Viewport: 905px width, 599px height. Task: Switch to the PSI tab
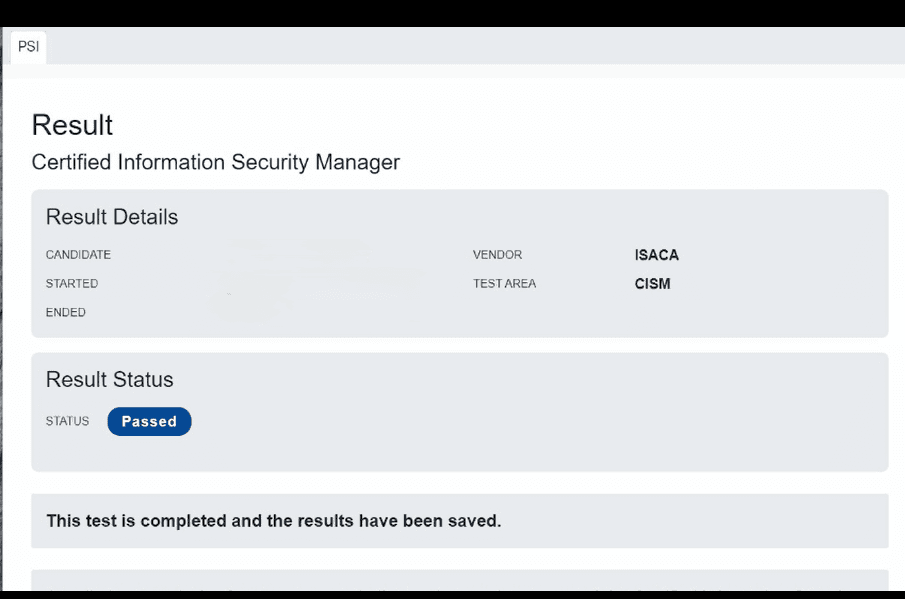click(x=28, y=47)
